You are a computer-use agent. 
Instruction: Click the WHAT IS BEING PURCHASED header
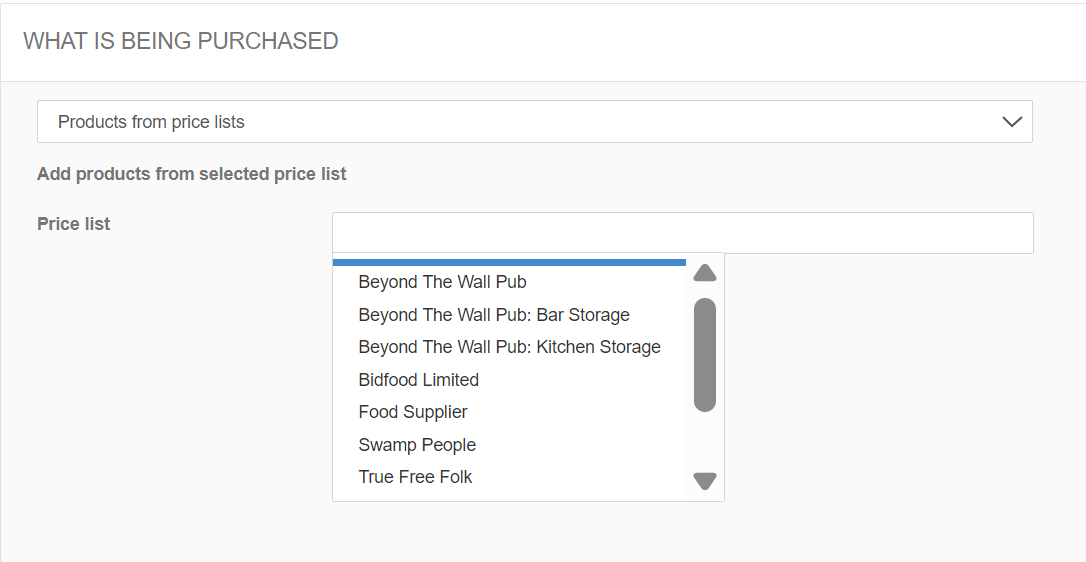tap(181, 41)
